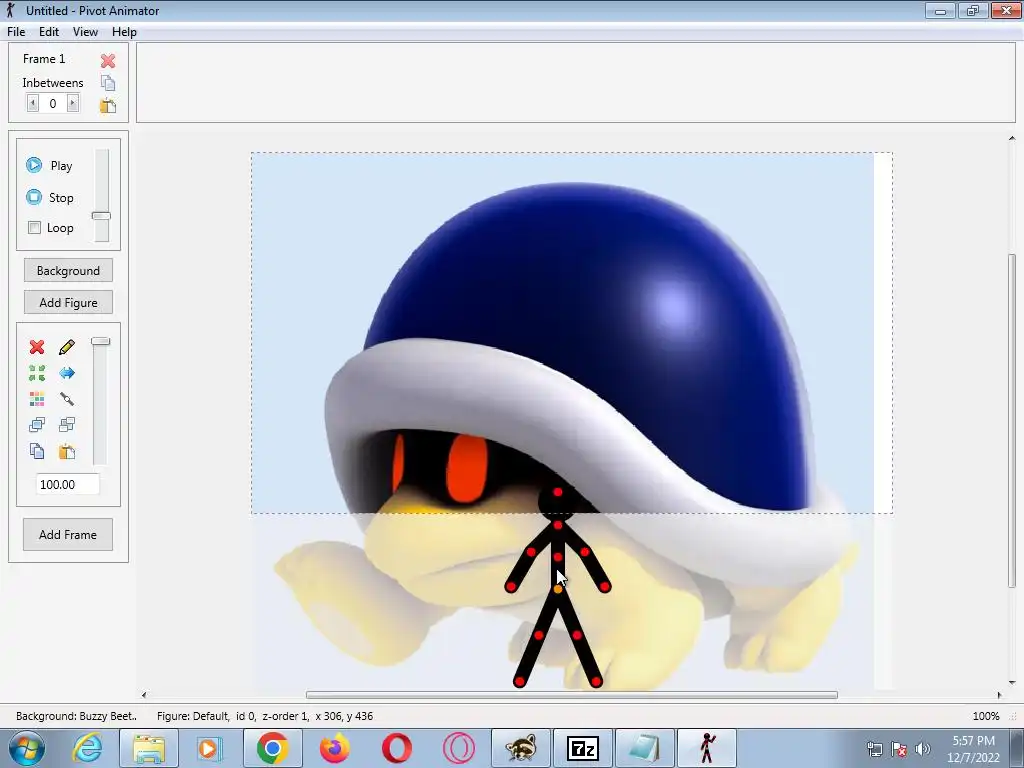1024x768 pixels.
Task: Open the red Opera browser icon
Action: pos(396,748)
